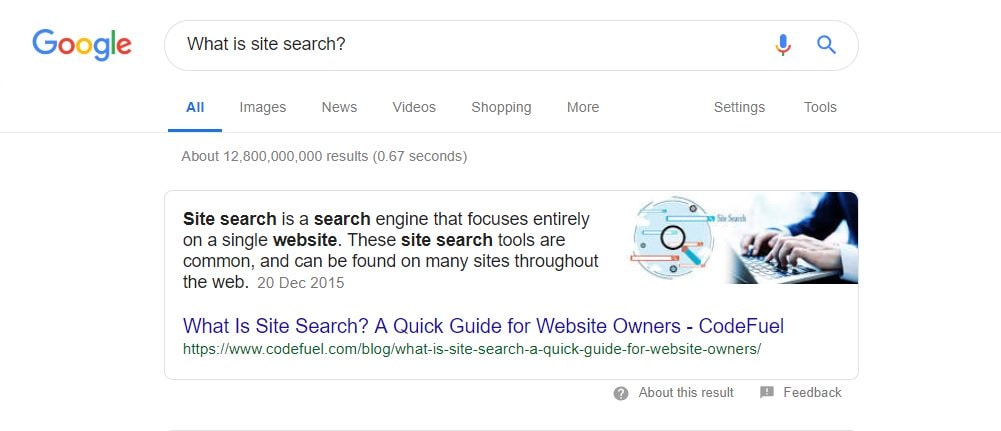Switch to the Shopping tab
Viewport: 1001px width, 431px height.
[x=501, y=107]
